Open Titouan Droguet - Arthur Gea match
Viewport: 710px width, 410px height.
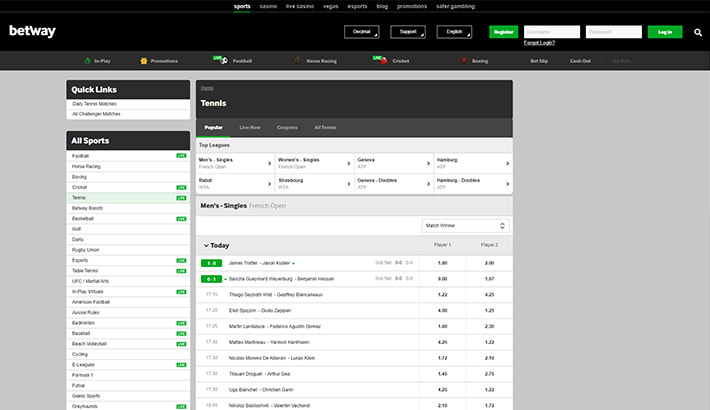259,374
